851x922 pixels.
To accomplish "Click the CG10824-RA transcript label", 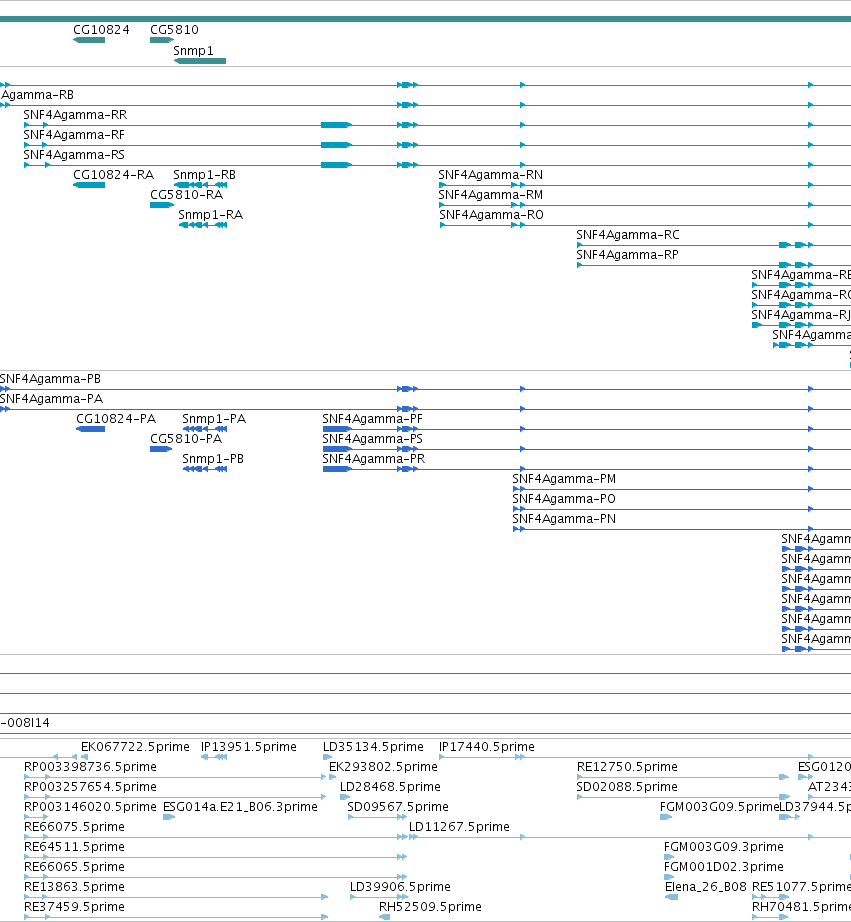I will 114,175.
